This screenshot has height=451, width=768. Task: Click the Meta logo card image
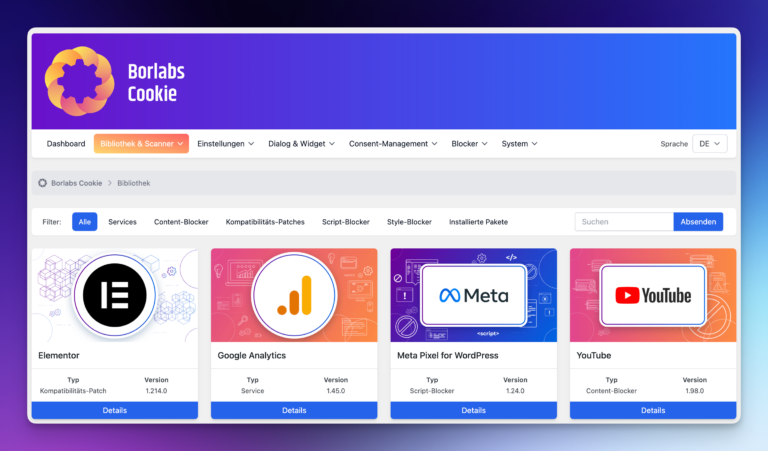[x=474, y=295]
